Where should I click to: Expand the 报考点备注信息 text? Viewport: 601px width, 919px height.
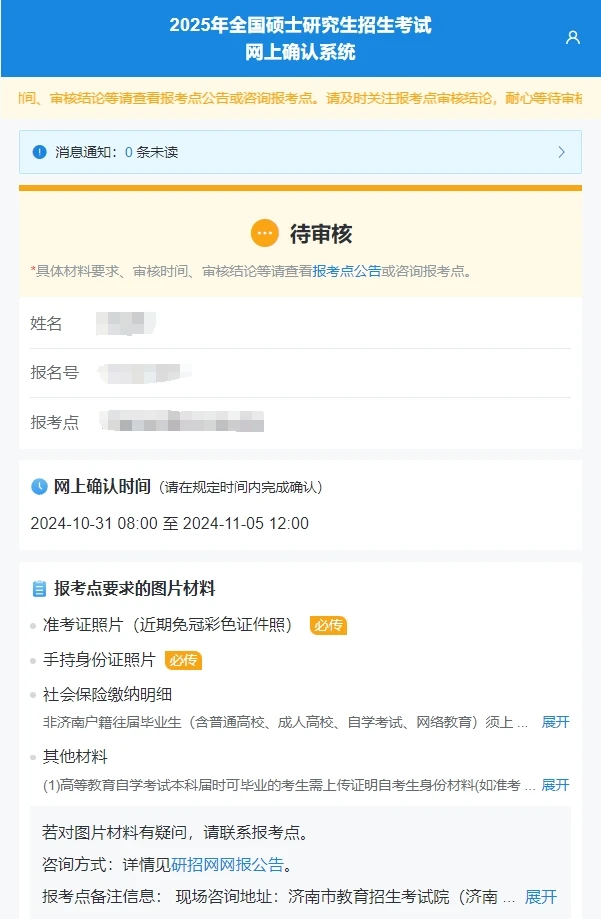pyautogui.click(x=541, y=897)
